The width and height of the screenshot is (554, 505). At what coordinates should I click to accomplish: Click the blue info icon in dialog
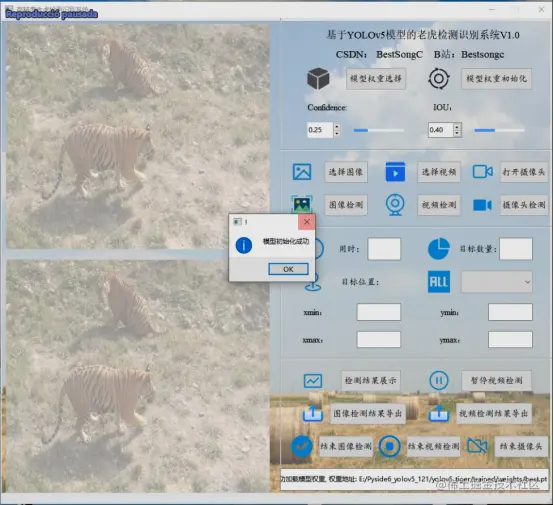click(244, 245)
